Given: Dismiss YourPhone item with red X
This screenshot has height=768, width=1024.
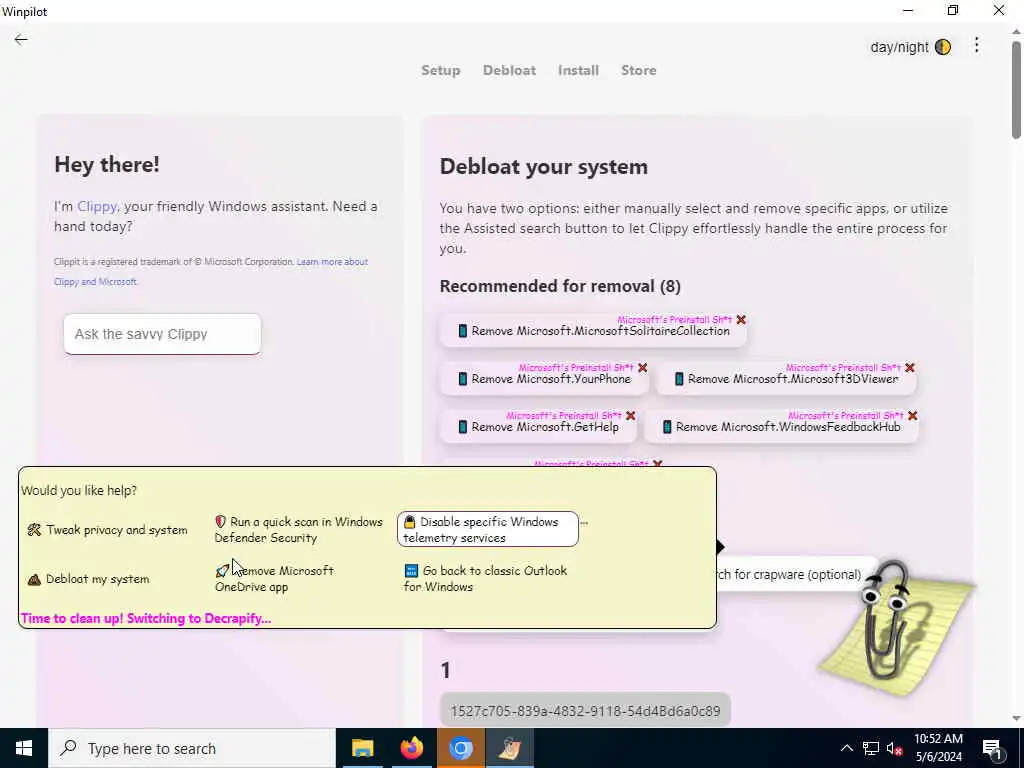Looking at the screenshot, I should click(x=643, y=368).
